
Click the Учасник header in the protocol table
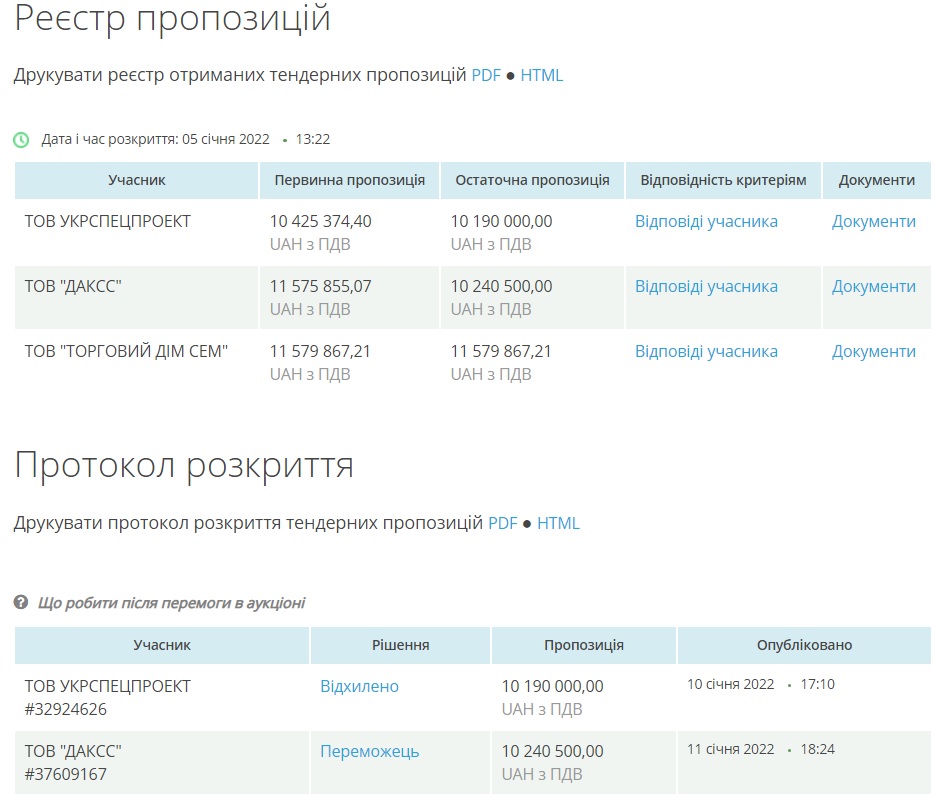click(162, 645)
